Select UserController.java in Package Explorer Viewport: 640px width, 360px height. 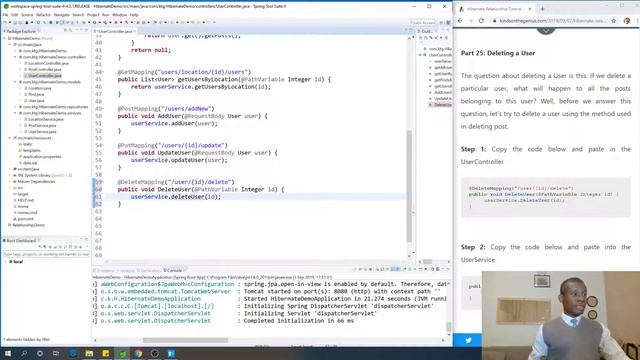42,76
